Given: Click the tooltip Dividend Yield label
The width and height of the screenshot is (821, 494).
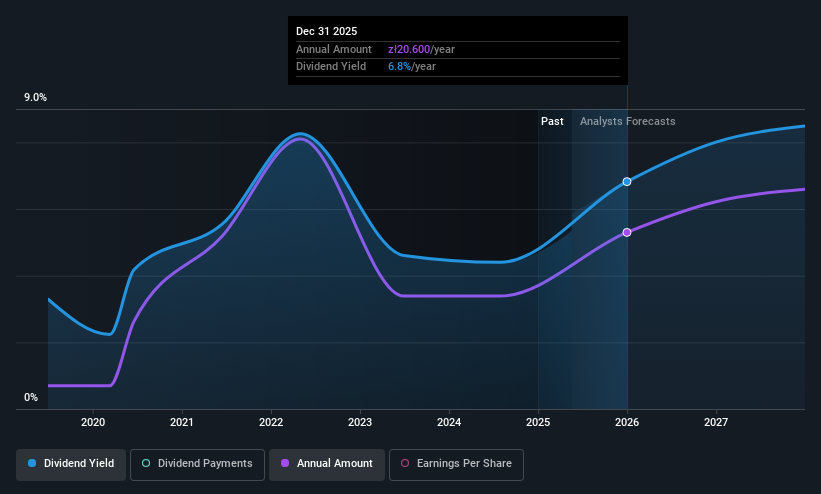Looking at the screenshot, I should tap(331, 67).
